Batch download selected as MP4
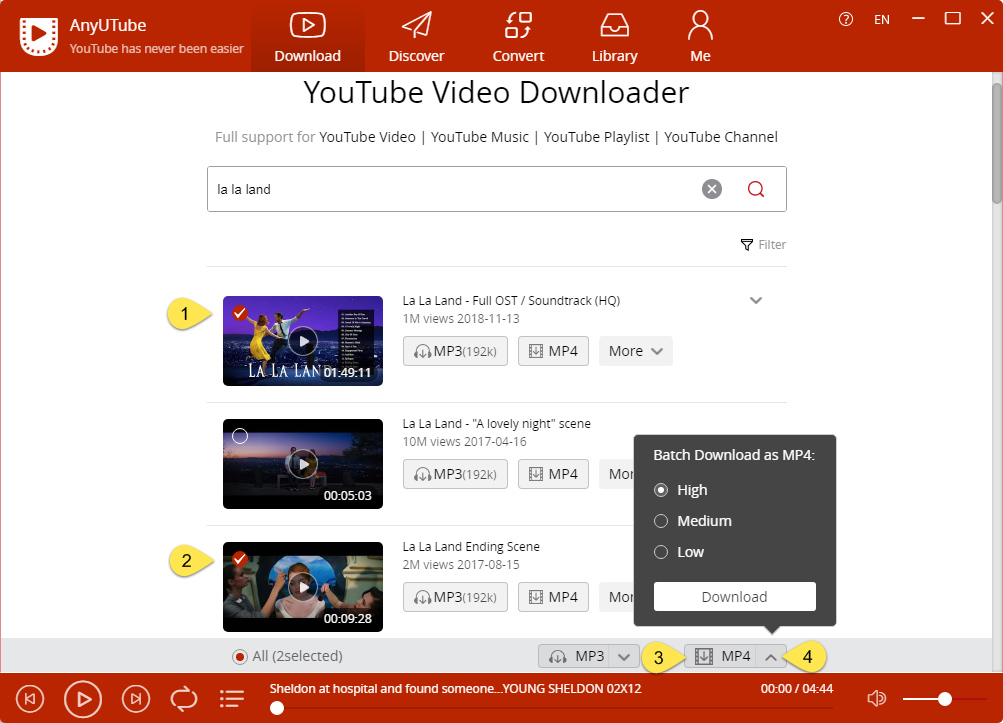 coord(720,656)
